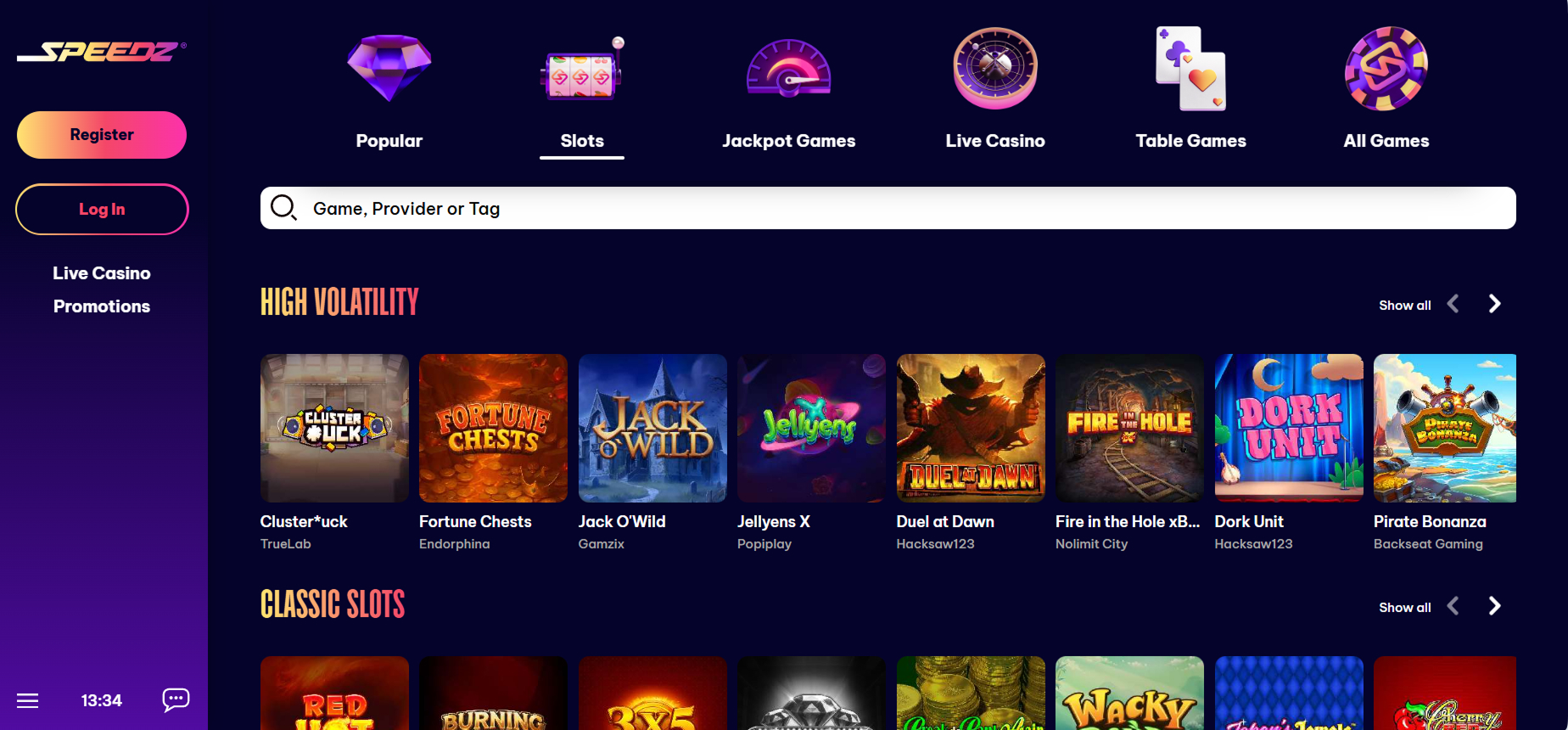1568x730 pixels.
Task: Open the Popular diamond category icon
Action: [x=389, y=68]
